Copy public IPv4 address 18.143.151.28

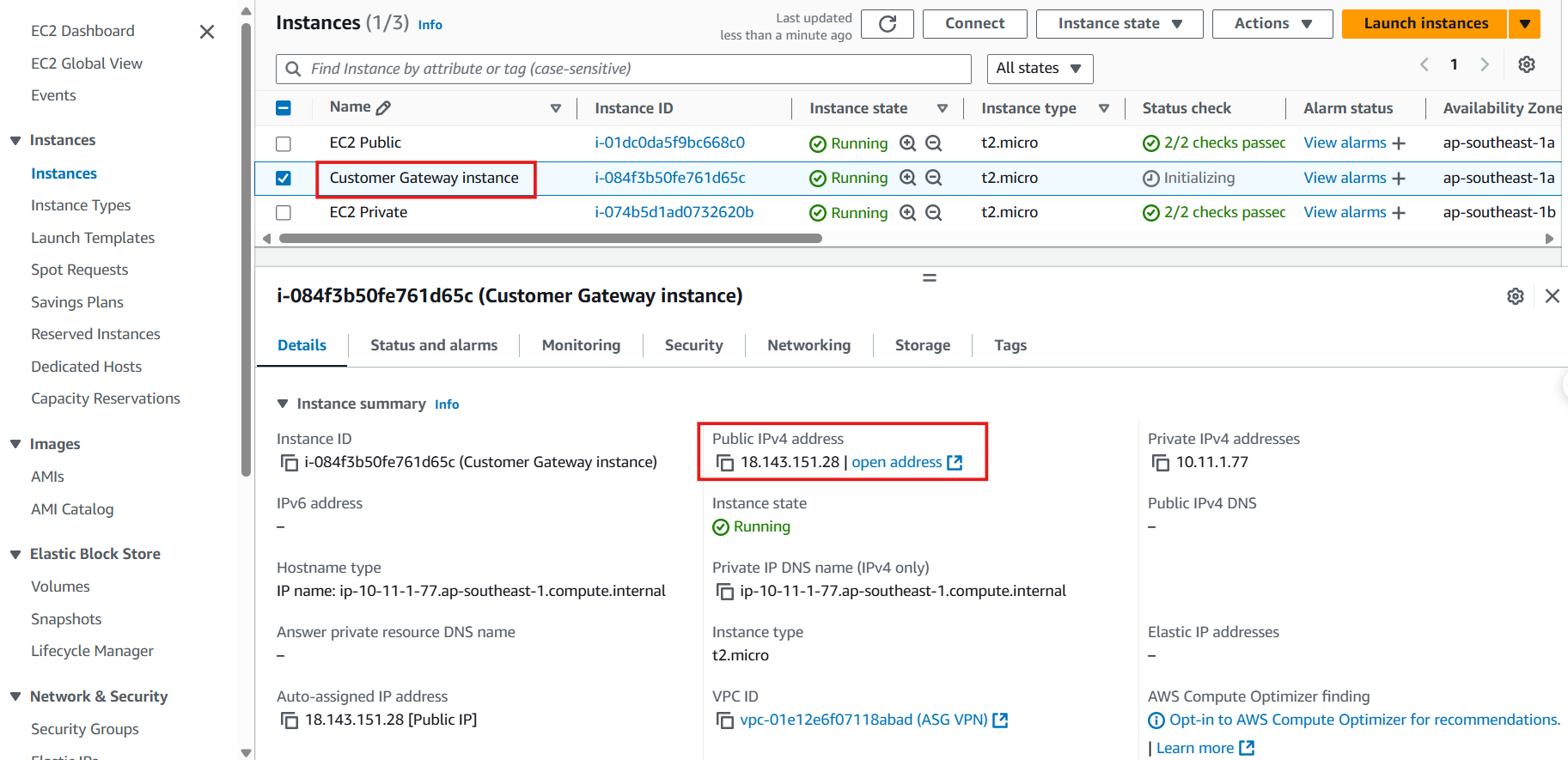[x=725, y=463]
